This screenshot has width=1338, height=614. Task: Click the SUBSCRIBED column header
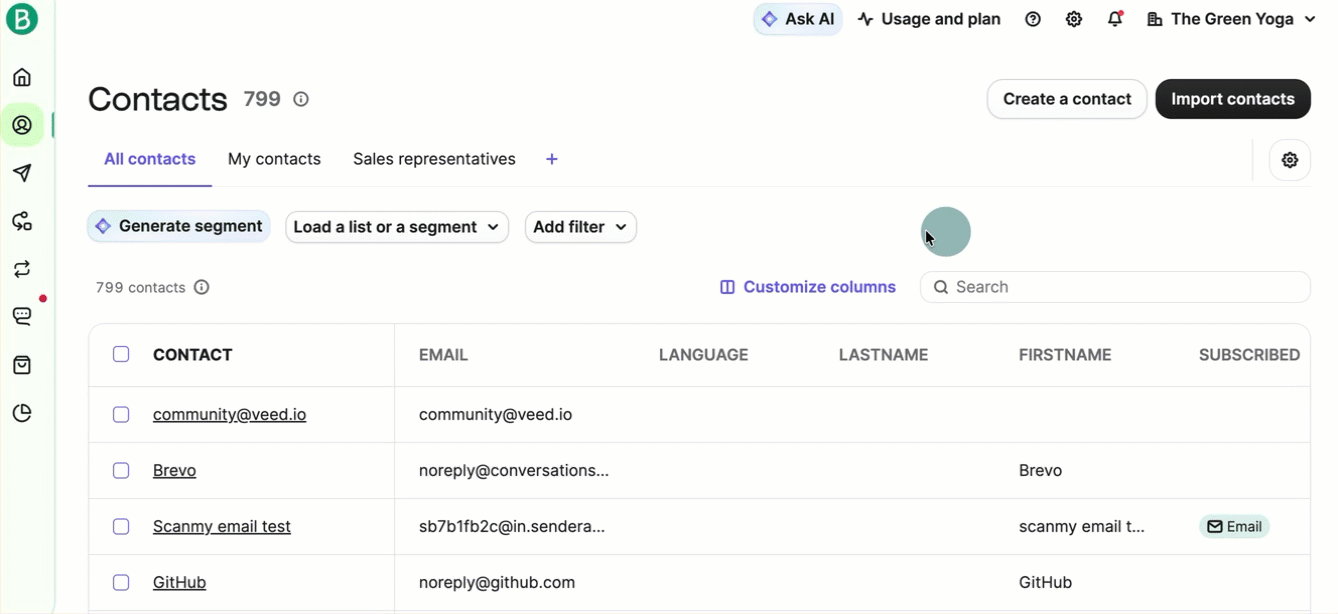(1249, 355)
